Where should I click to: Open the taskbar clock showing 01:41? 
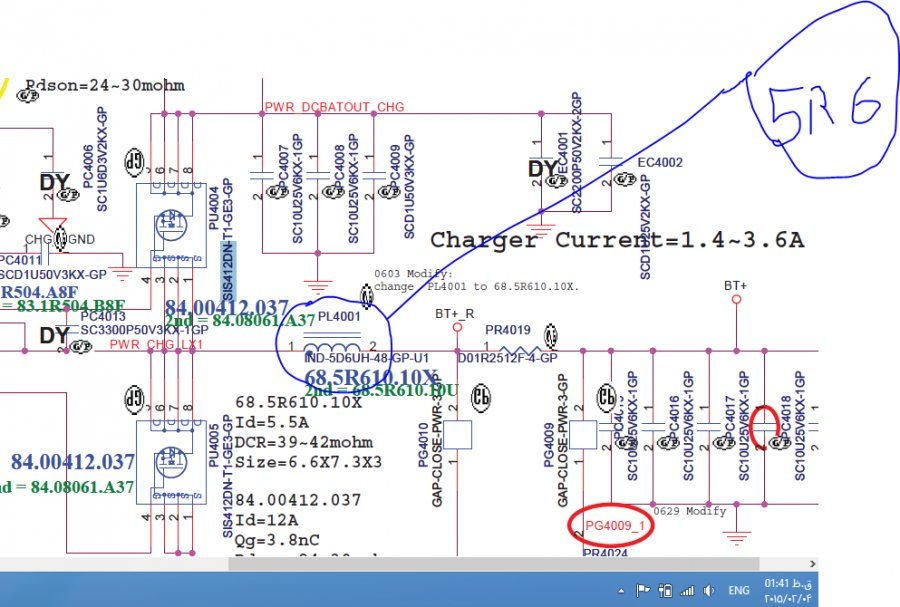pyautogui.click(x=788, y=591)
